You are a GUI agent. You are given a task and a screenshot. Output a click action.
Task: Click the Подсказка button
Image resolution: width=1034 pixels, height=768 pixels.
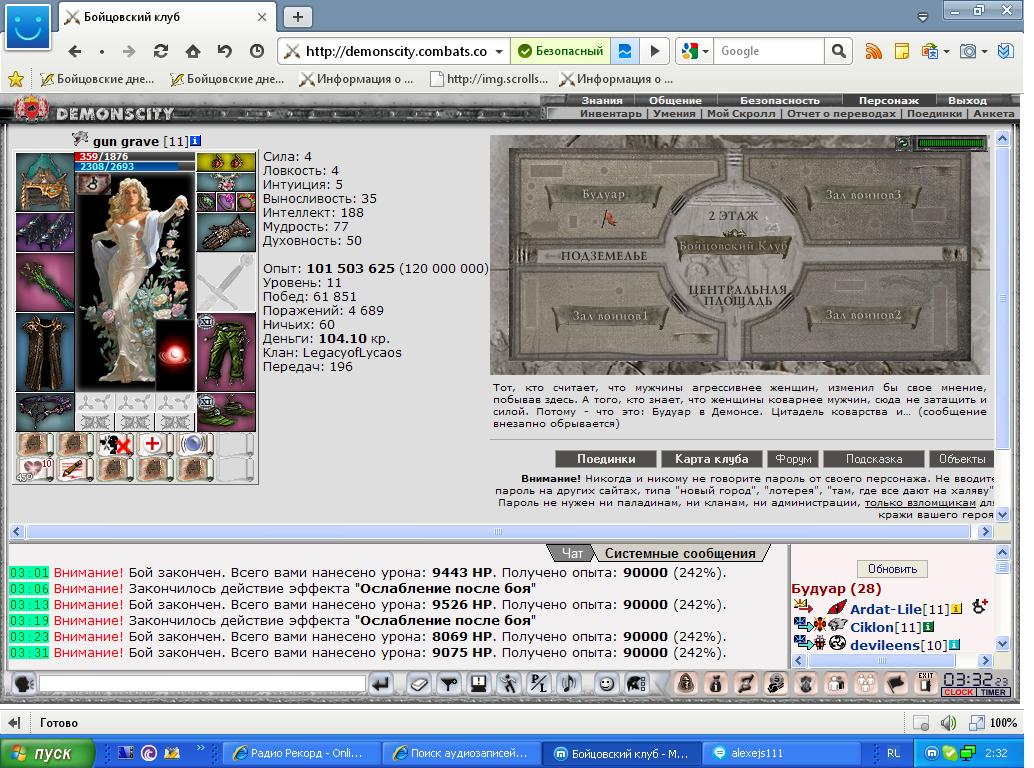[x=874, y=459]
